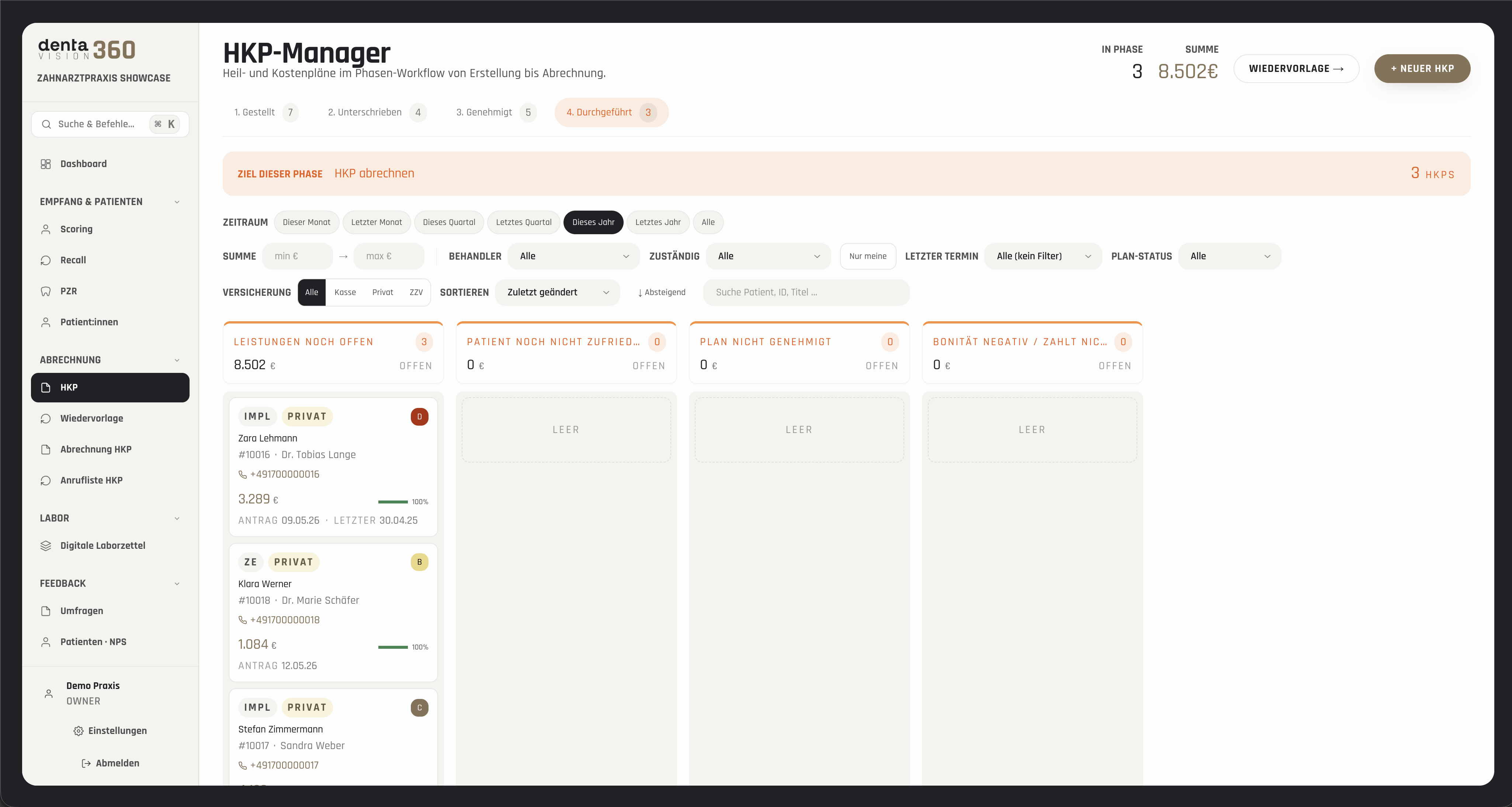Click the phone icon on Klara Werner card
The height and width of the screenshot is (807, 1512).
pyautogui.click(x=242, y=620)
